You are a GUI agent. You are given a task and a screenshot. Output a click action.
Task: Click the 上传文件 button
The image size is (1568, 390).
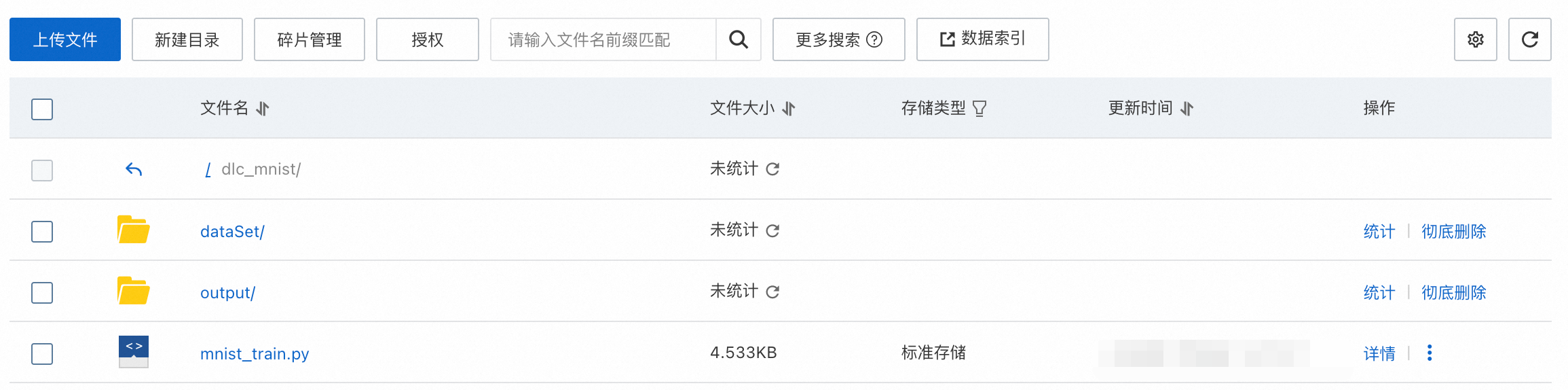point(65,39)
